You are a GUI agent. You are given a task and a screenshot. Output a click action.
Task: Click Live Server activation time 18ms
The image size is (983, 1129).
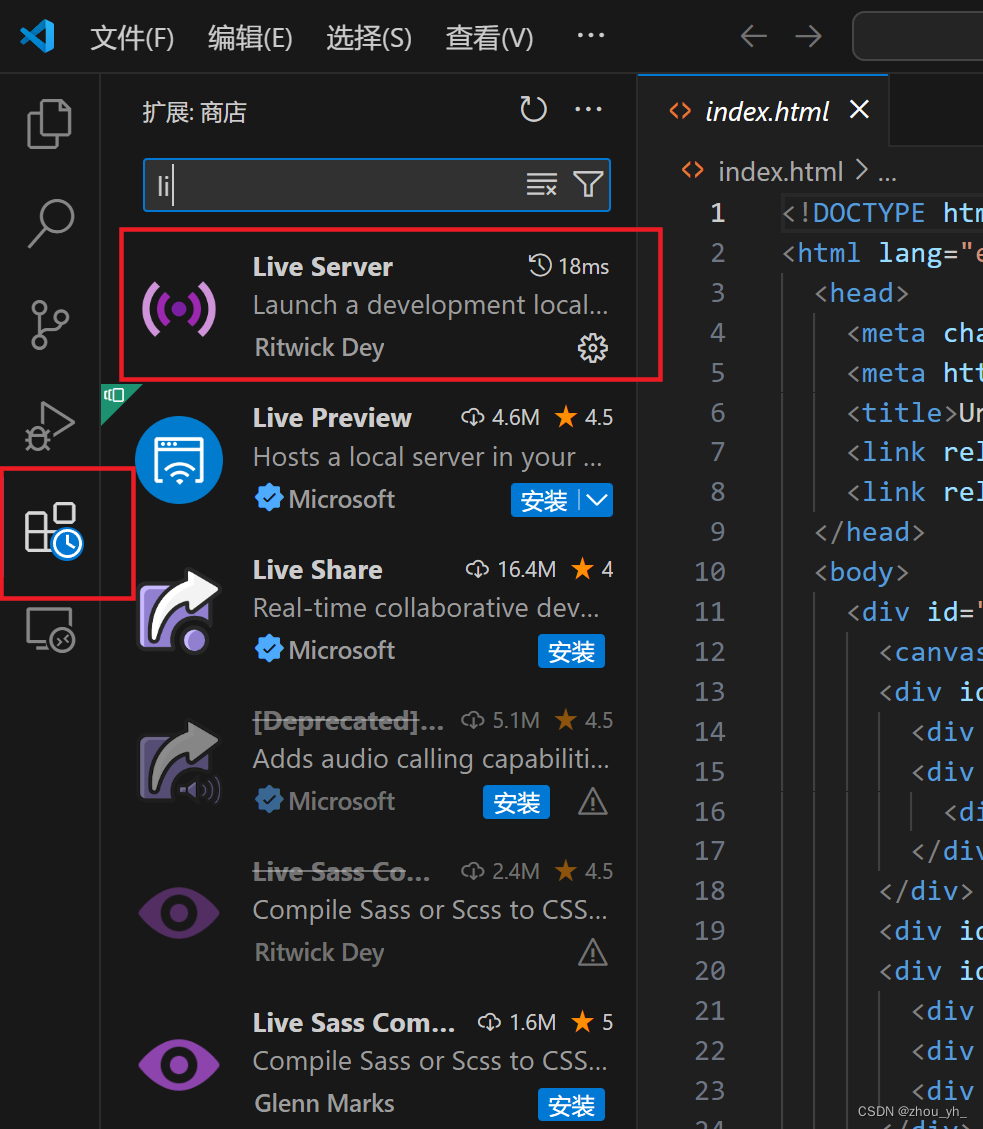pos(569,266)
